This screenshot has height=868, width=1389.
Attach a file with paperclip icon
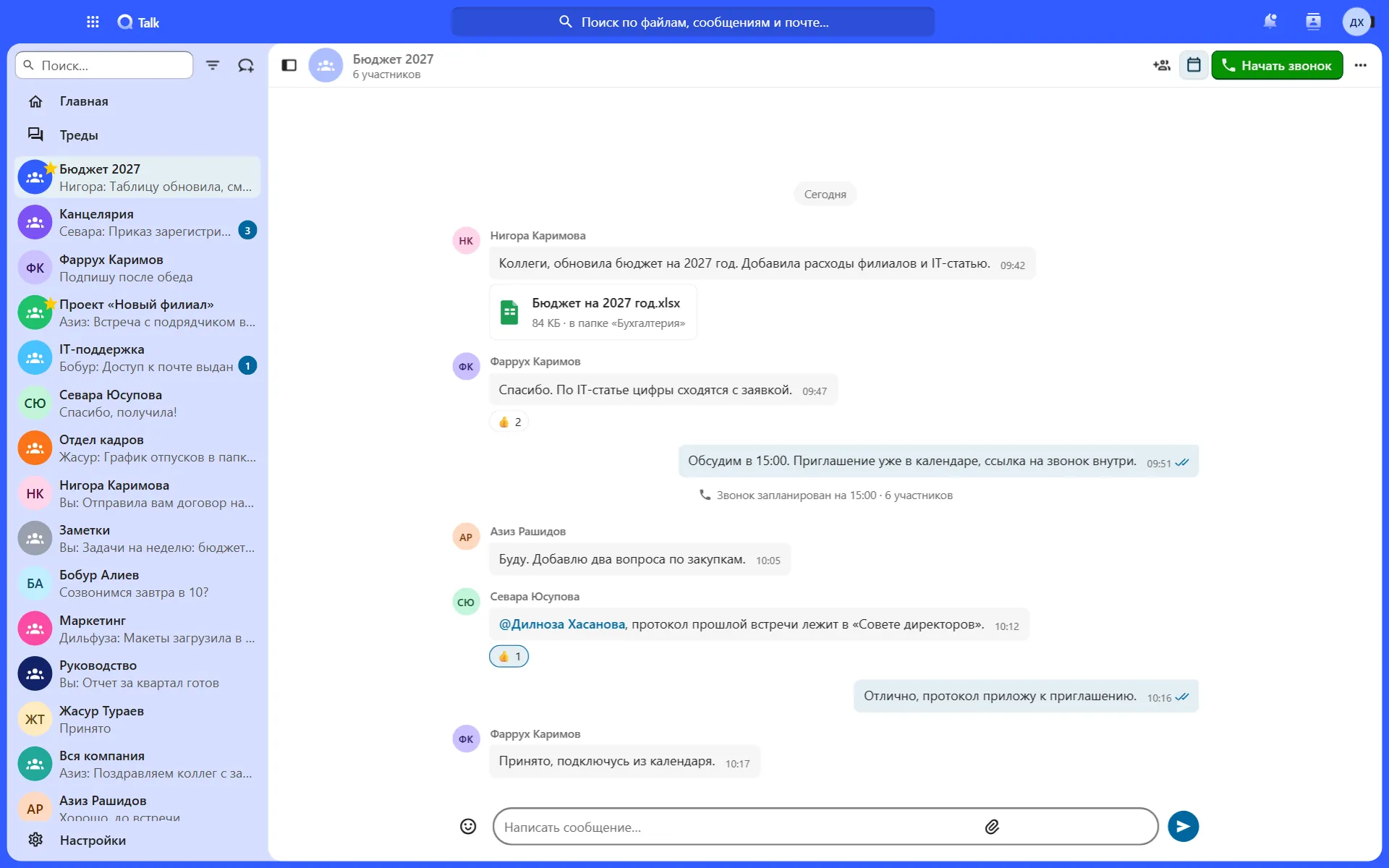[992, 826]
